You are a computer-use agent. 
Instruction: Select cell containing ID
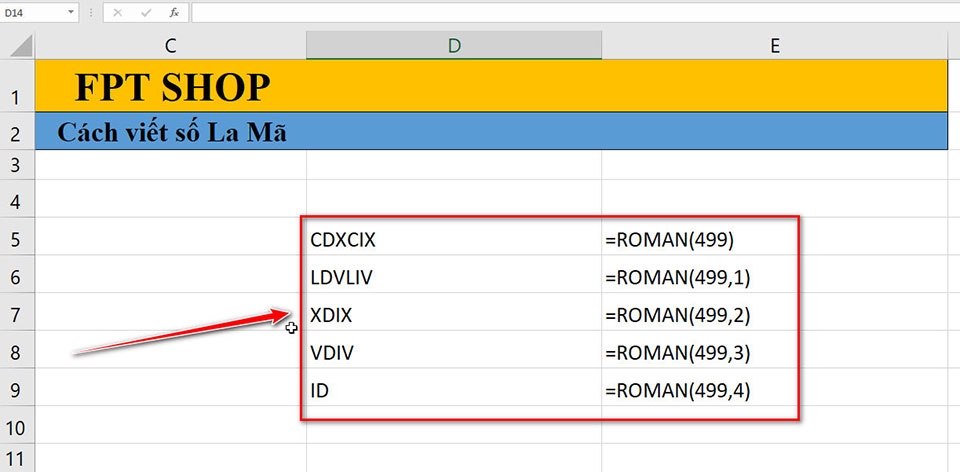coord(454,387)
